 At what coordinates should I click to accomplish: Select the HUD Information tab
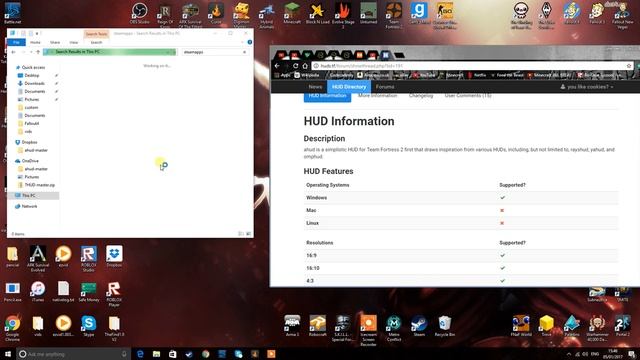pos(327,96)
